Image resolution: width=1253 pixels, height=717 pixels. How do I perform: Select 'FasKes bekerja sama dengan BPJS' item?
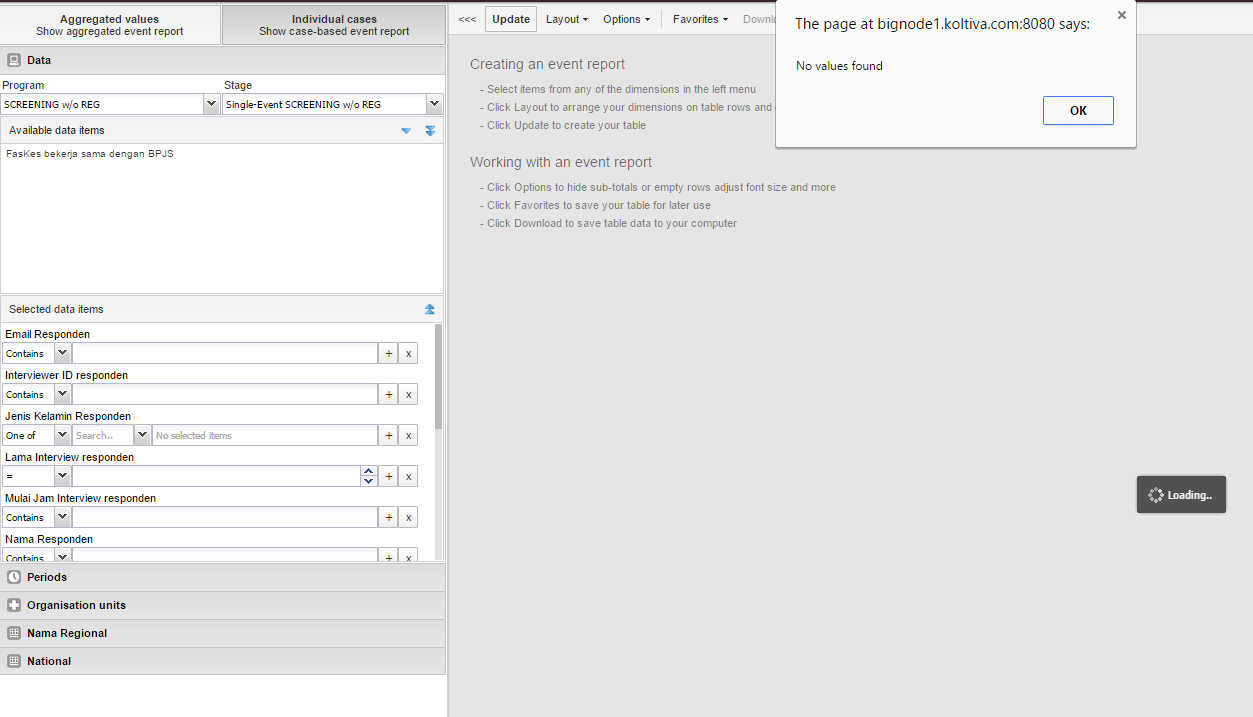pos(90,153)
